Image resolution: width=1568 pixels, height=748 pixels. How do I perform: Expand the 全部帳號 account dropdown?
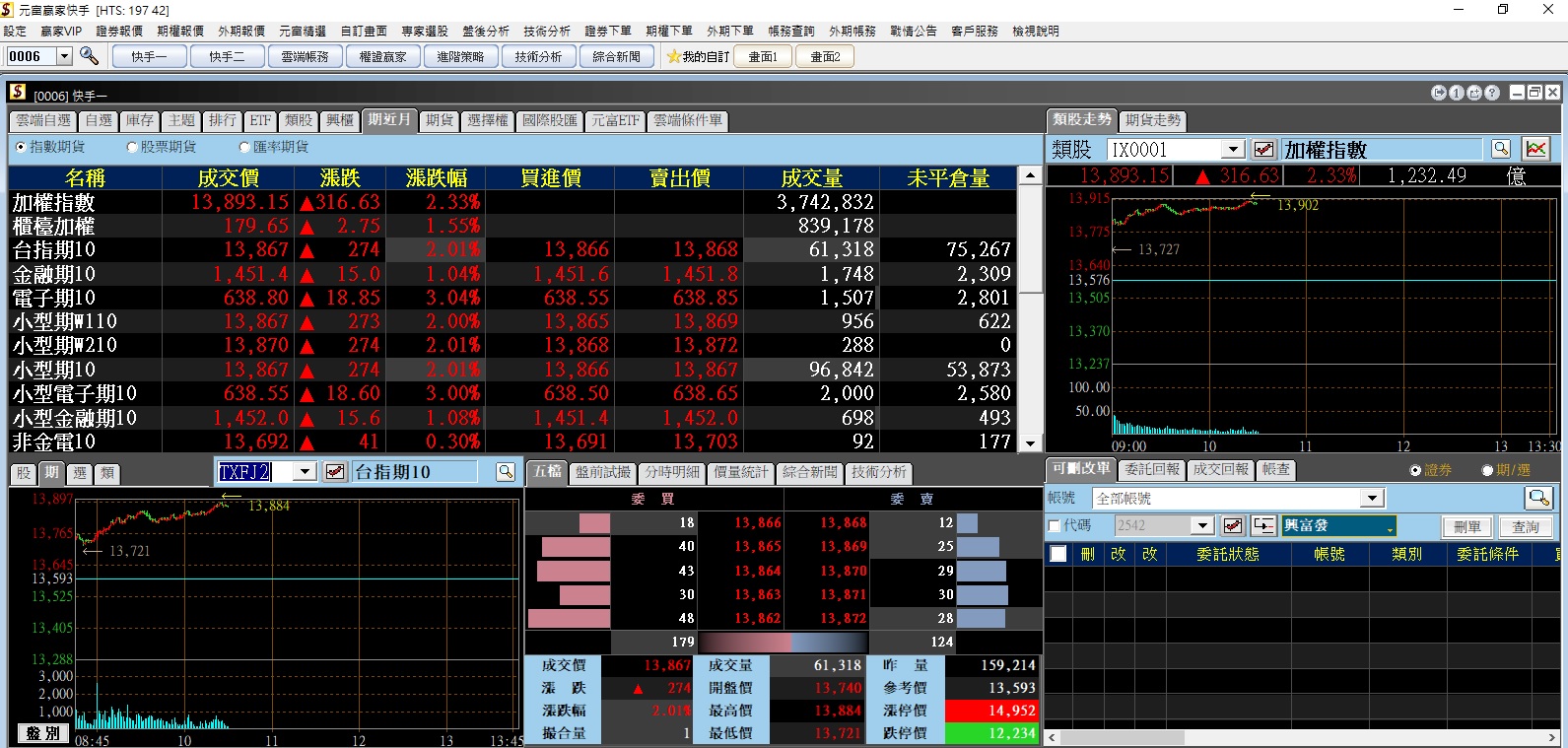[x=1373, y=499]
